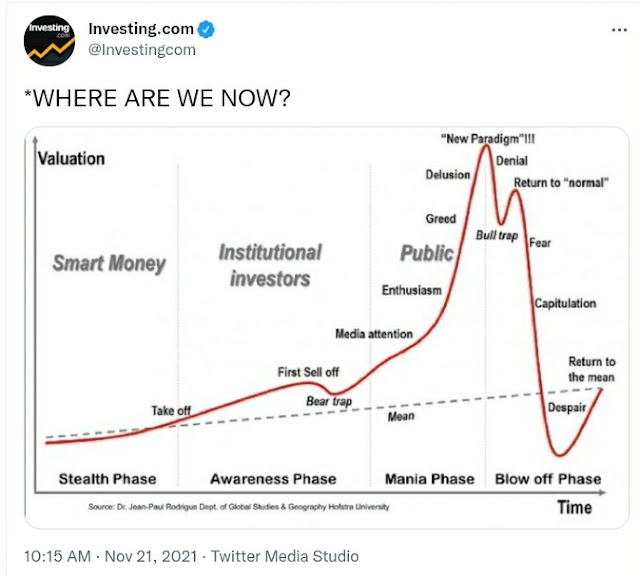Click the Twitter Media Studio source link
The height and width of the screenshot is (577, 640).
pos(284,556)
